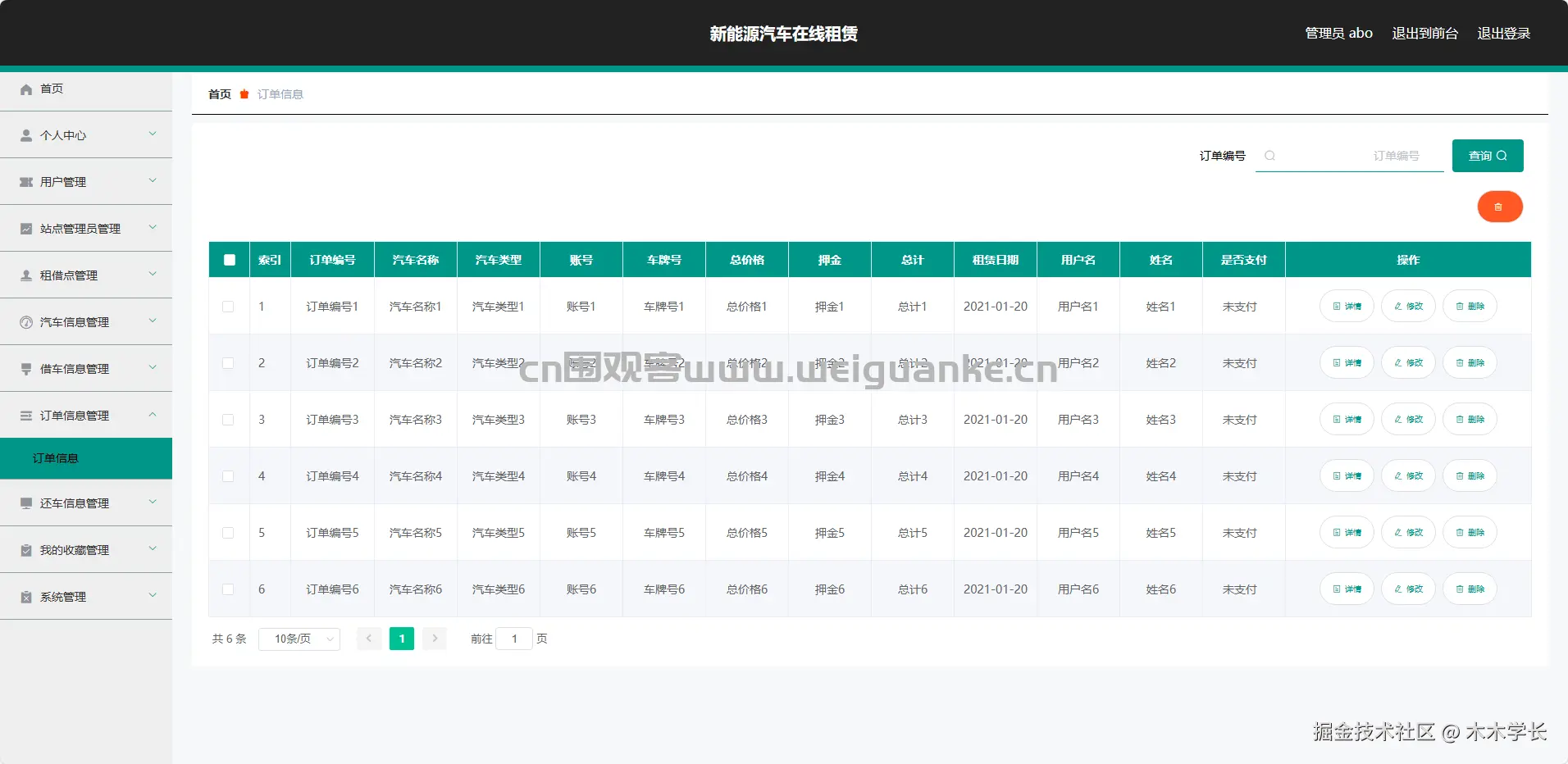Viewport: 1568px width, 764px height.
Task: Click 首页 in the breadcrumb
Action: point(220,94)
